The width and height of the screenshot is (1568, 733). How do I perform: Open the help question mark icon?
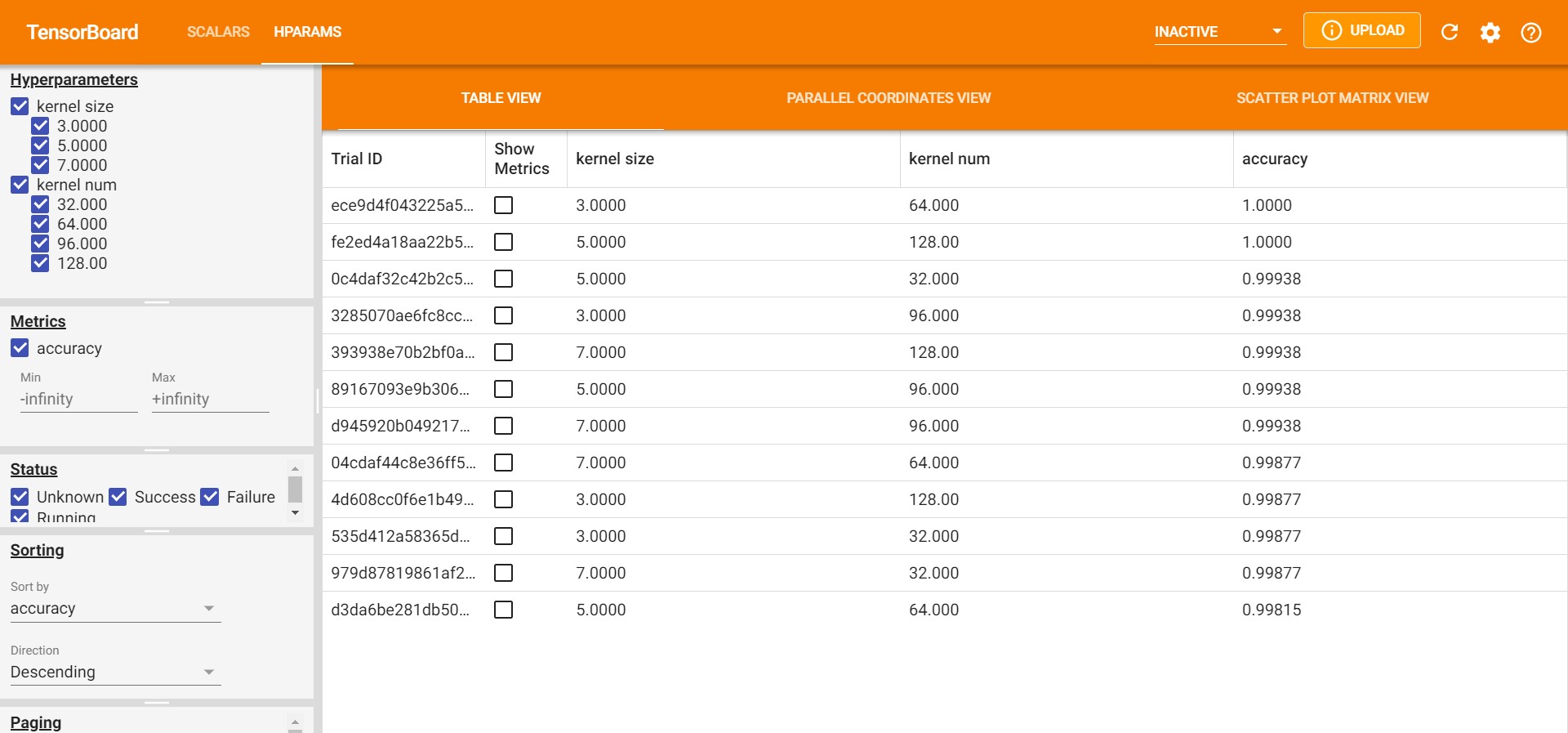pyautogui.click(x=1531, y=32)
